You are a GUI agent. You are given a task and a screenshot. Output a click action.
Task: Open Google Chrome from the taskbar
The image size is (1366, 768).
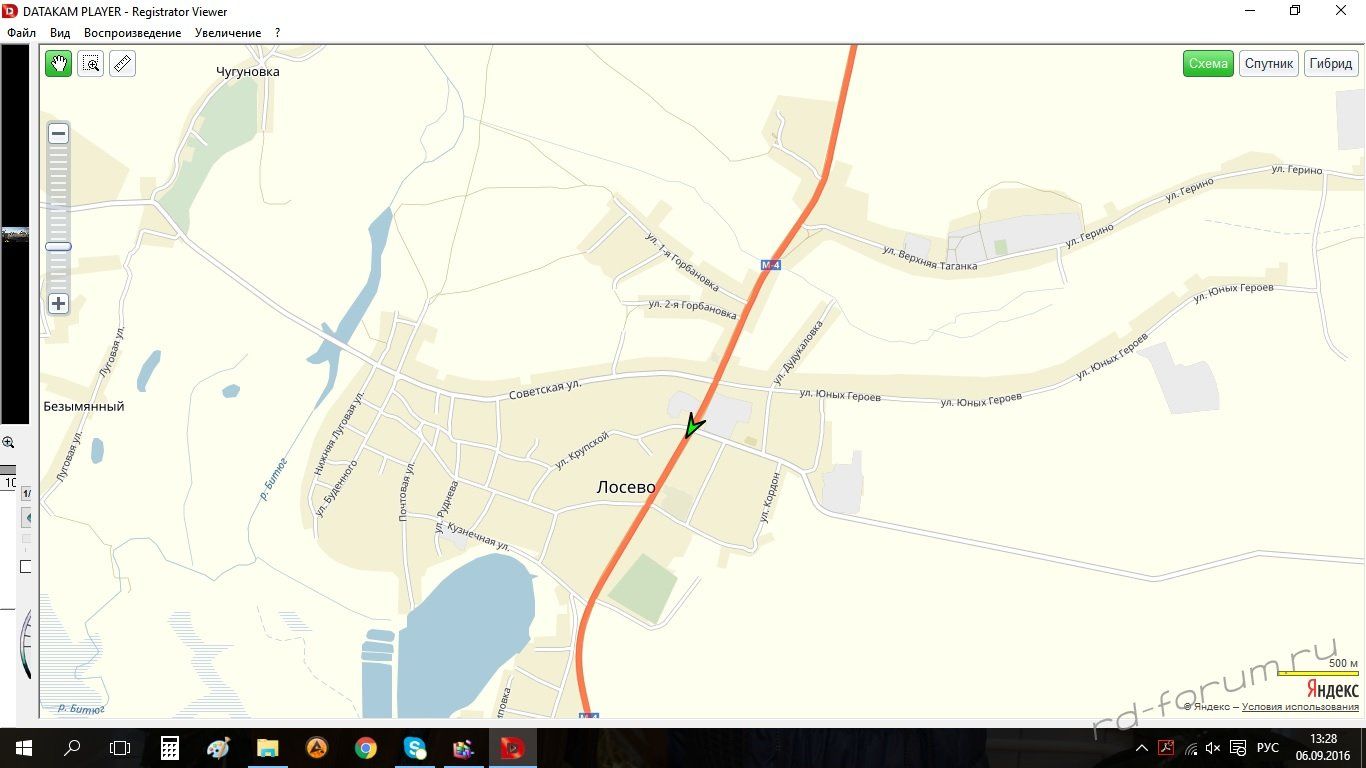(x=366, y=747)
